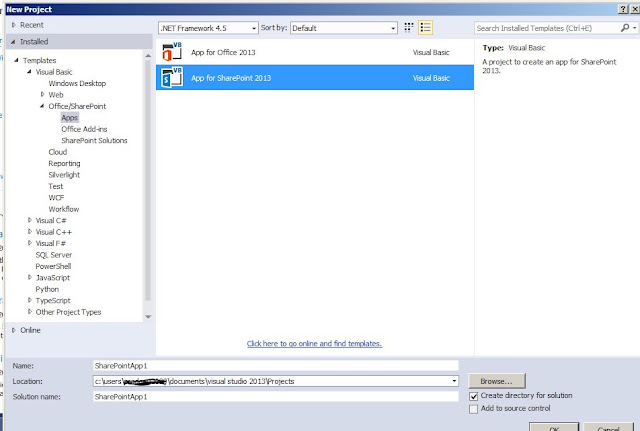This screenshot has width=640, height=431.
Task: Open the search options dropdown arrow
Action: [x=634, y=28]
